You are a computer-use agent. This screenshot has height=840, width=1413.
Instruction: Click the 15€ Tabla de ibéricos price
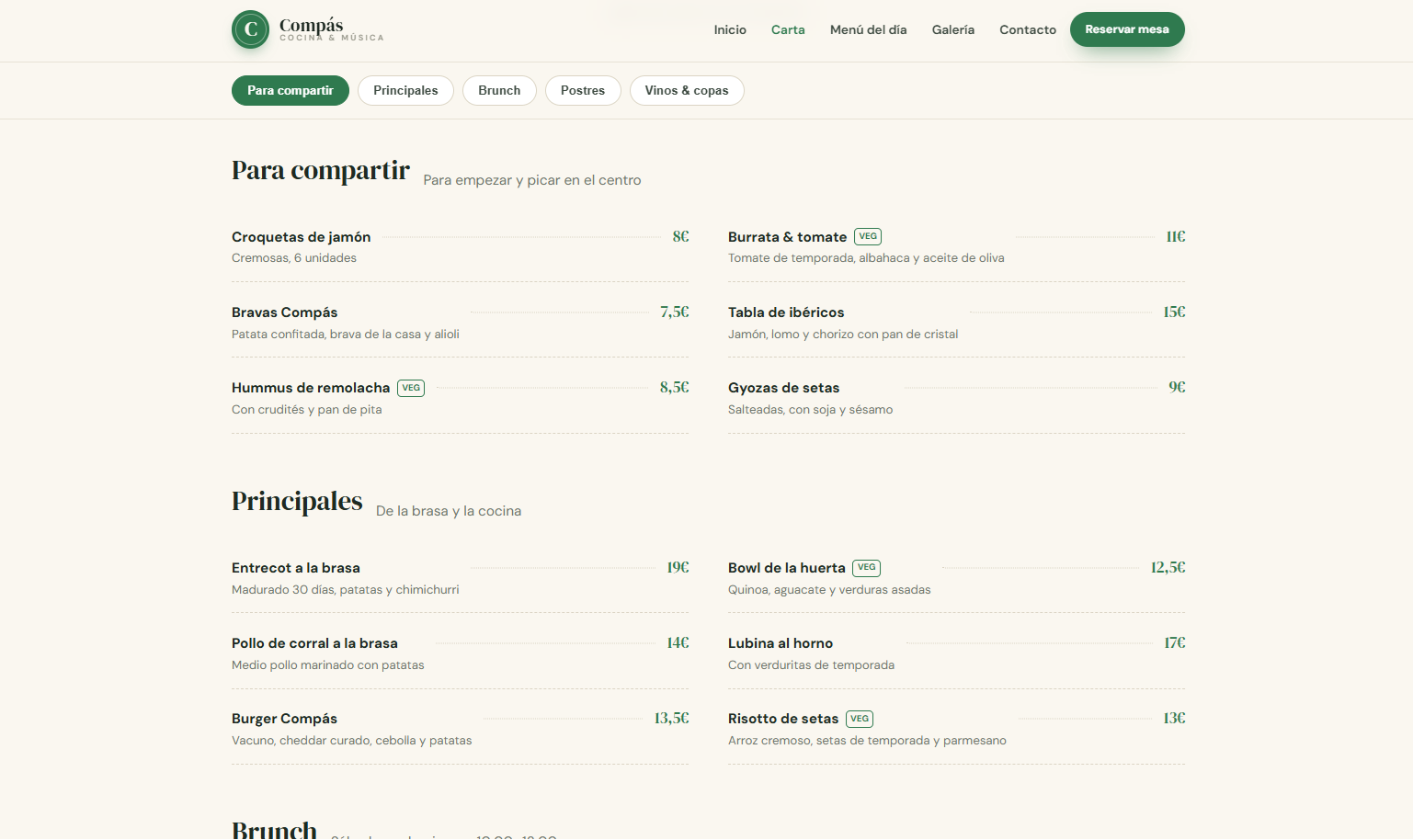coord(1174,312)
